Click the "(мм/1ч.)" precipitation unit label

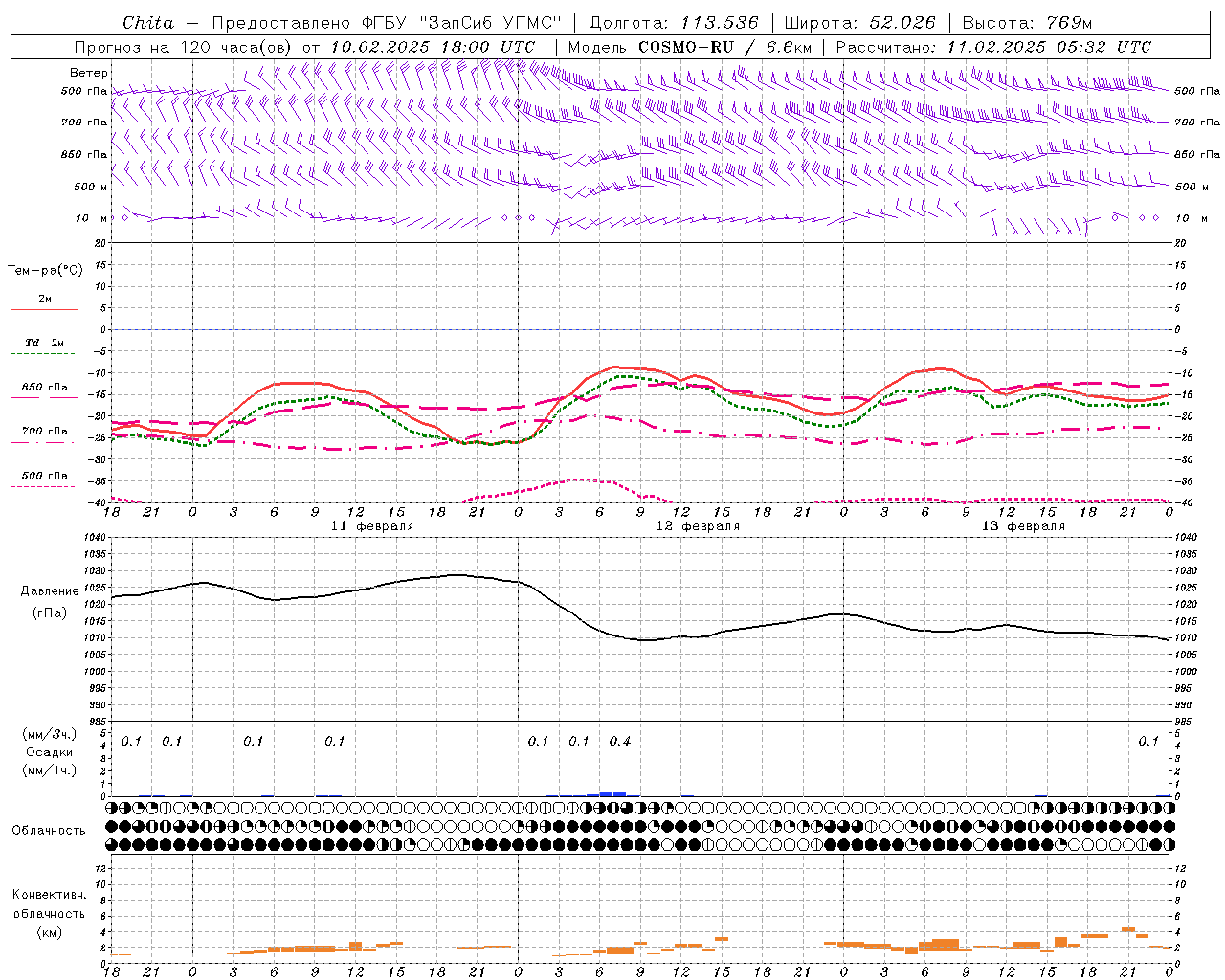click(x=50, y=770)
